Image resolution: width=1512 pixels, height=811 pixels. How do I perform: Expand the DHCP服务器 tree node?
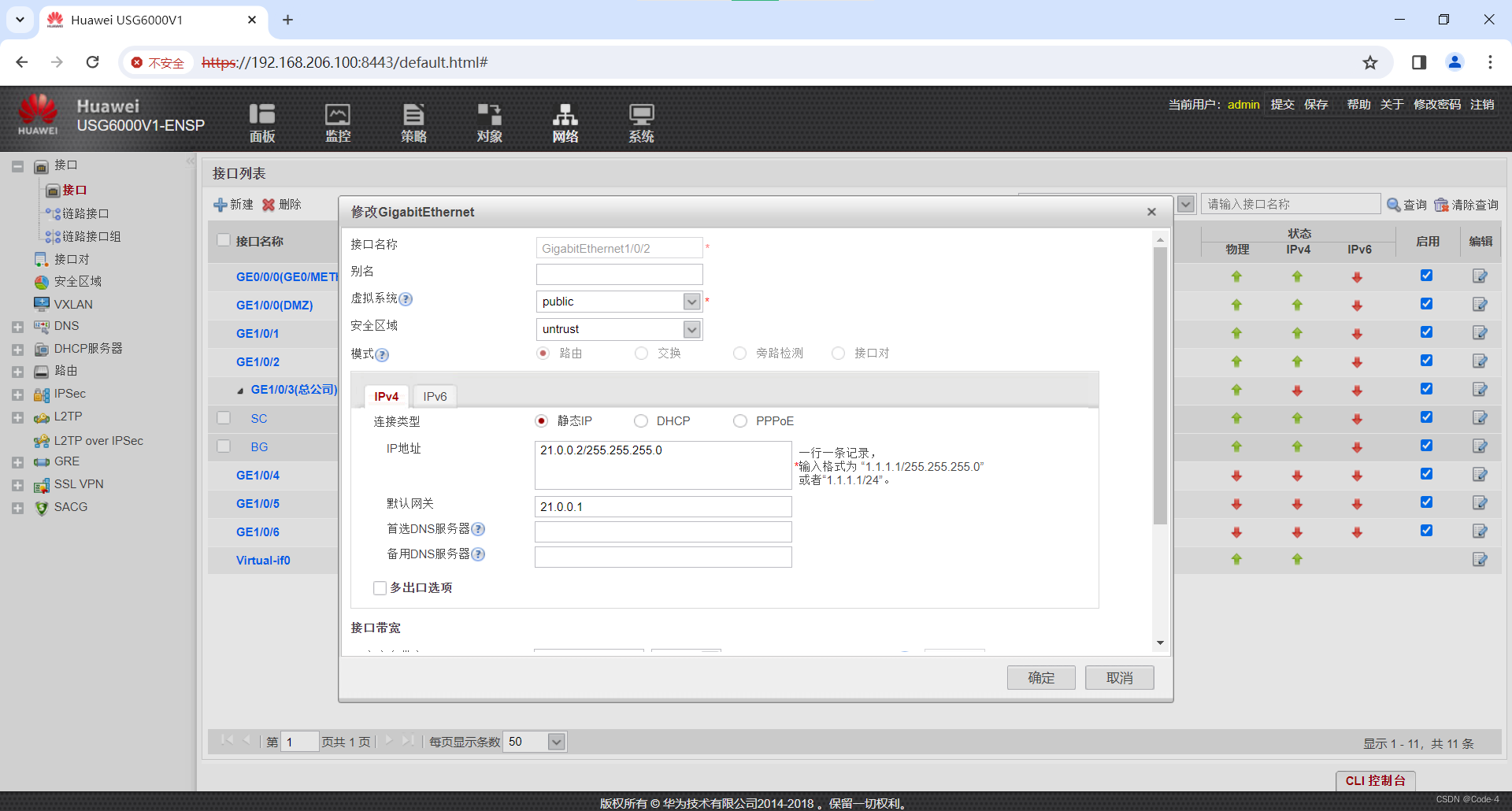(17, 350)
